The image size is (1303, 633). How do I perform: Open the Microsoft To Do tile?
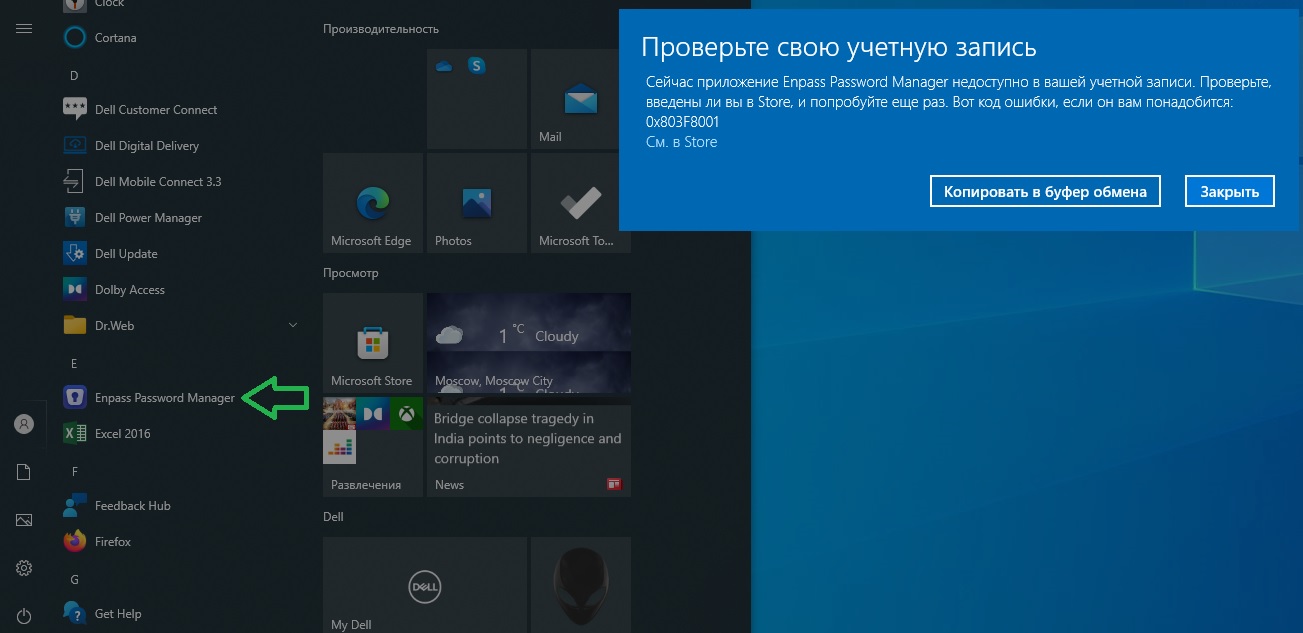(581, 203)
